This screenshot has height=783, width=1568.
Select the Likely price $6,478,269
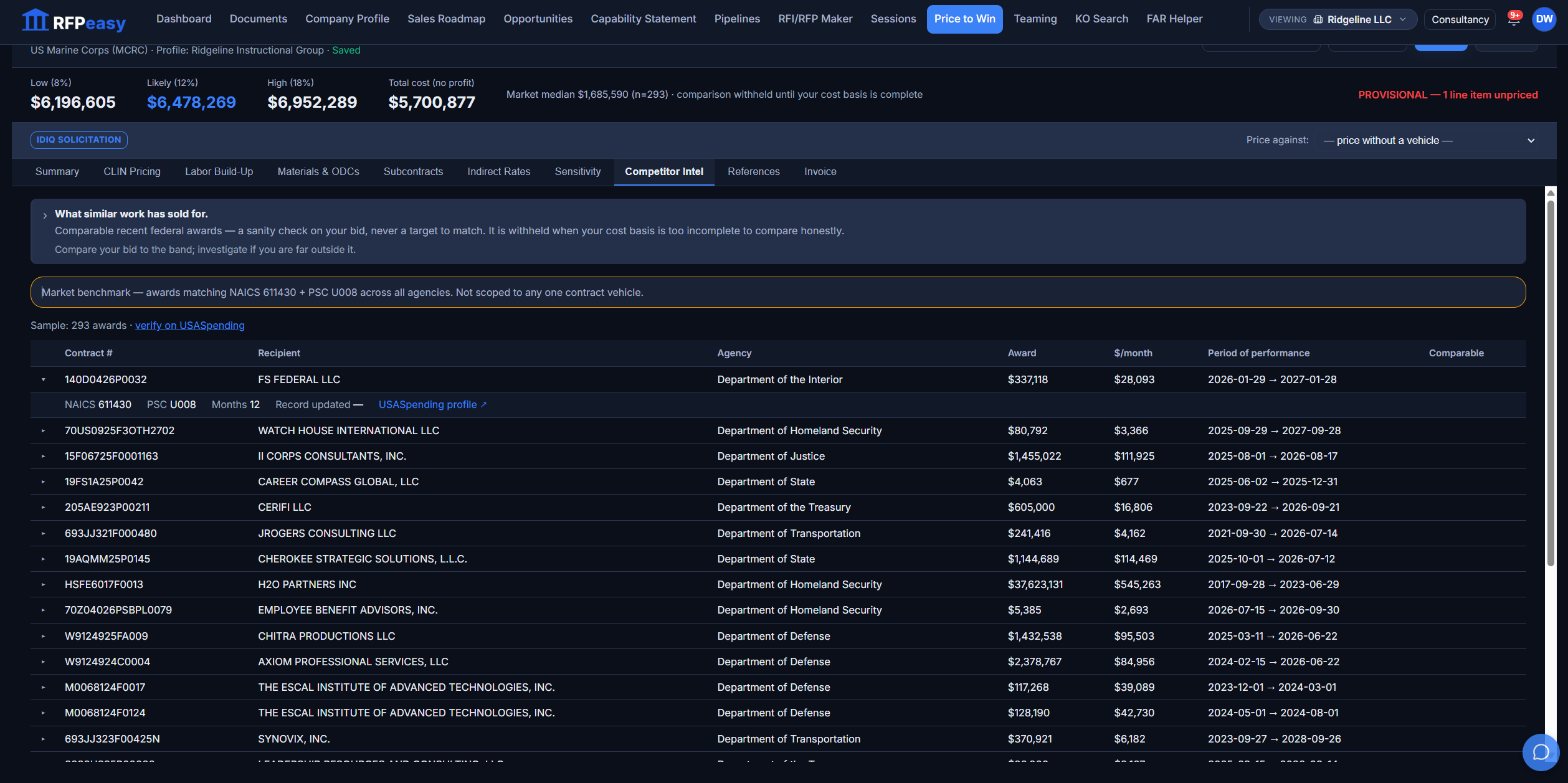coord(191,103)
